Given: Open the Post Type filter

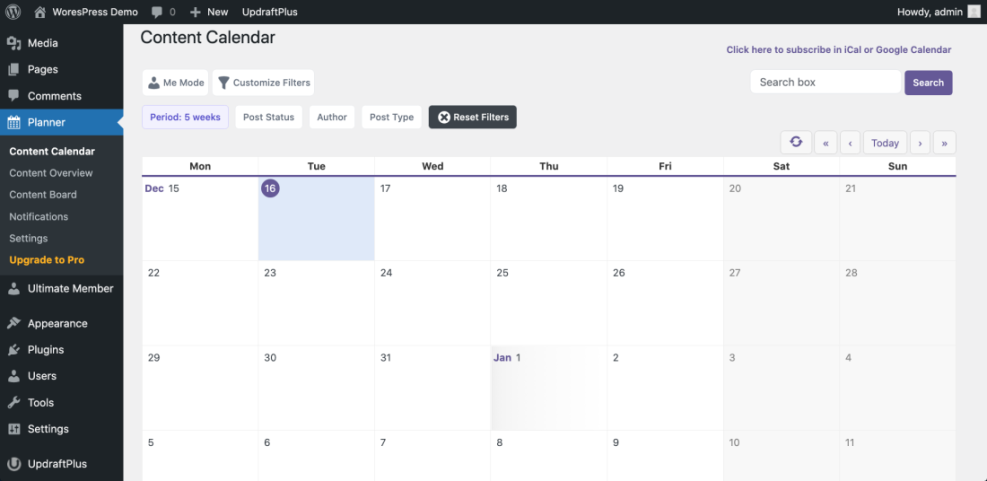Looking at the screenshot, I should 392,117.
